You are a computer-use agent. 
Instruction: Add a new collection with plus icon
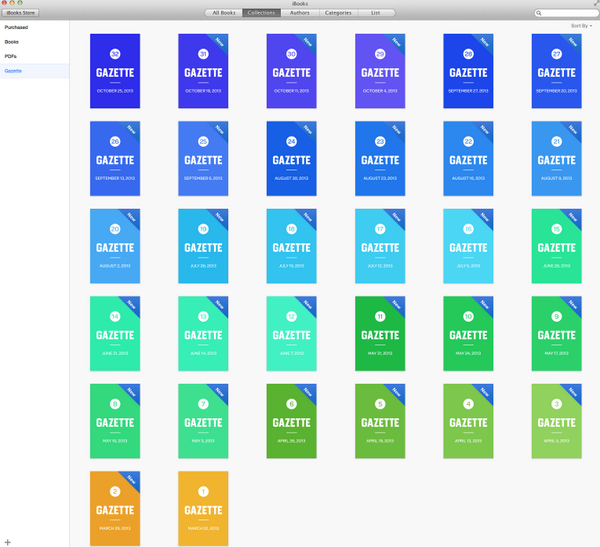pyautogui.click(x=8, y=542)
